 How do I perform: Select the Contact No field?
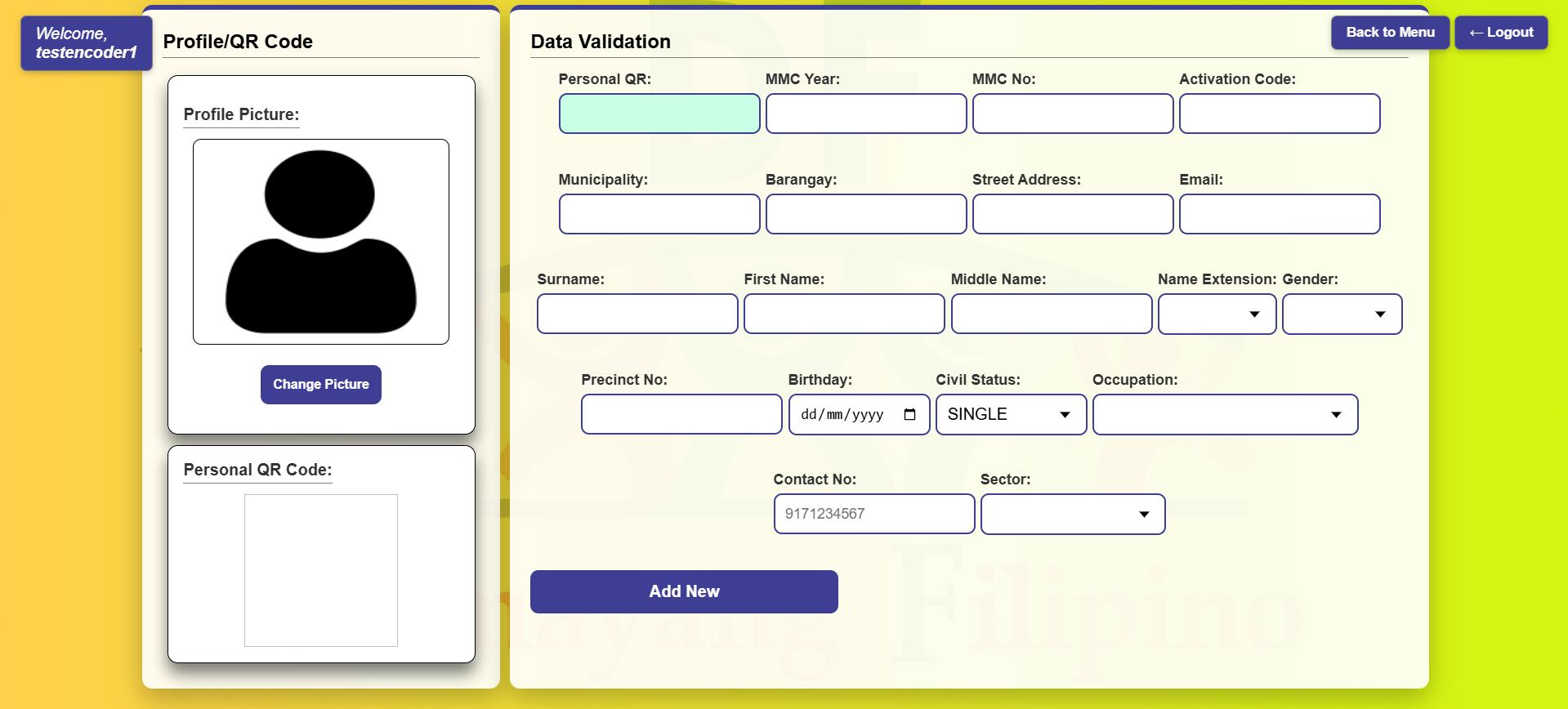874,515
